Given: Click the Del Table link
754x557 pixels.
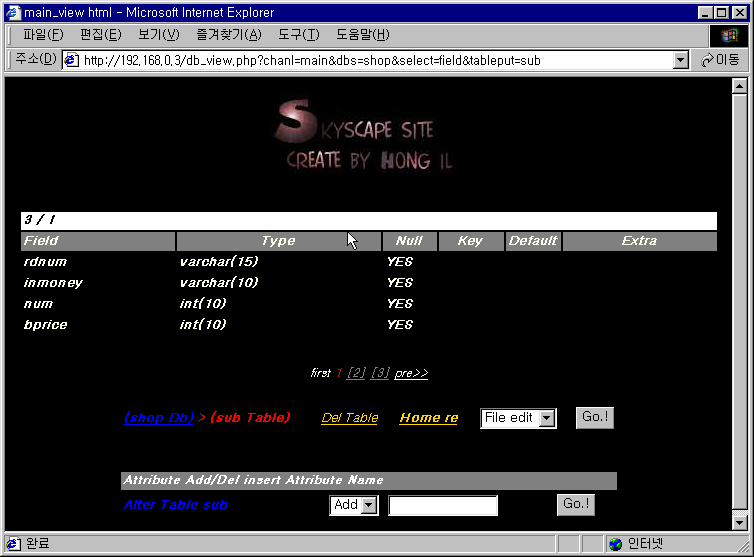Looking at the screenshot, I should pos(350,418).
